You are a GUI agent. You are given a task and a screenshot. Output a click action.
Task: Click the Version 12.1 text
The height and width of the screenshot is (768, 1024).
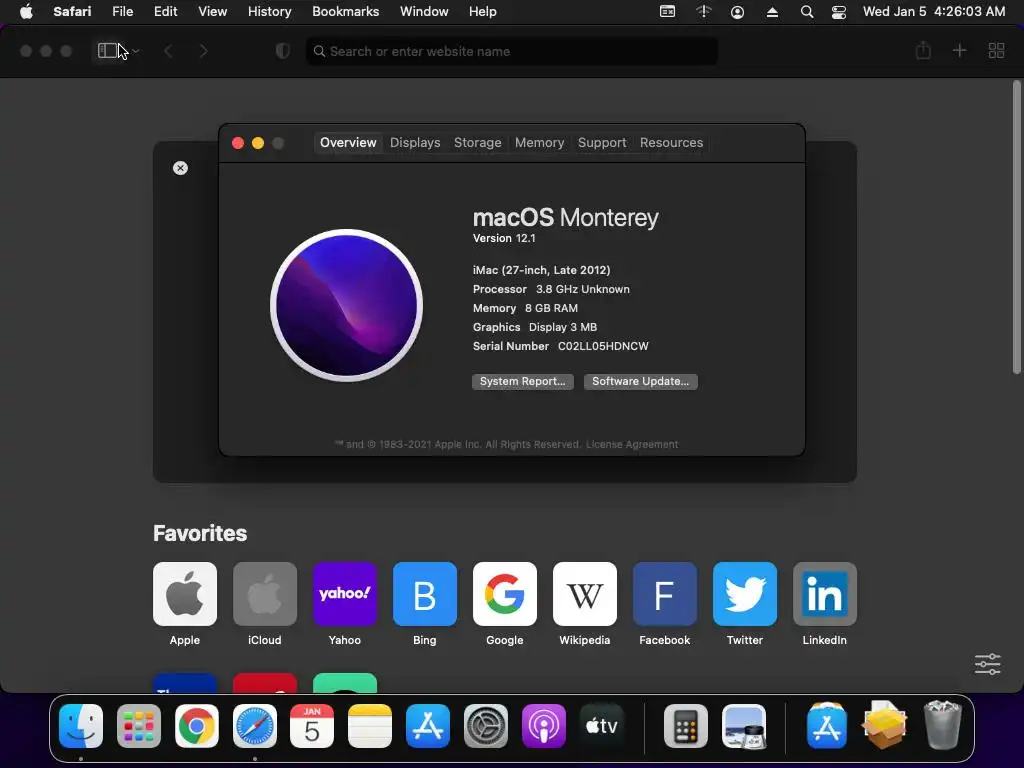(504, 238)
